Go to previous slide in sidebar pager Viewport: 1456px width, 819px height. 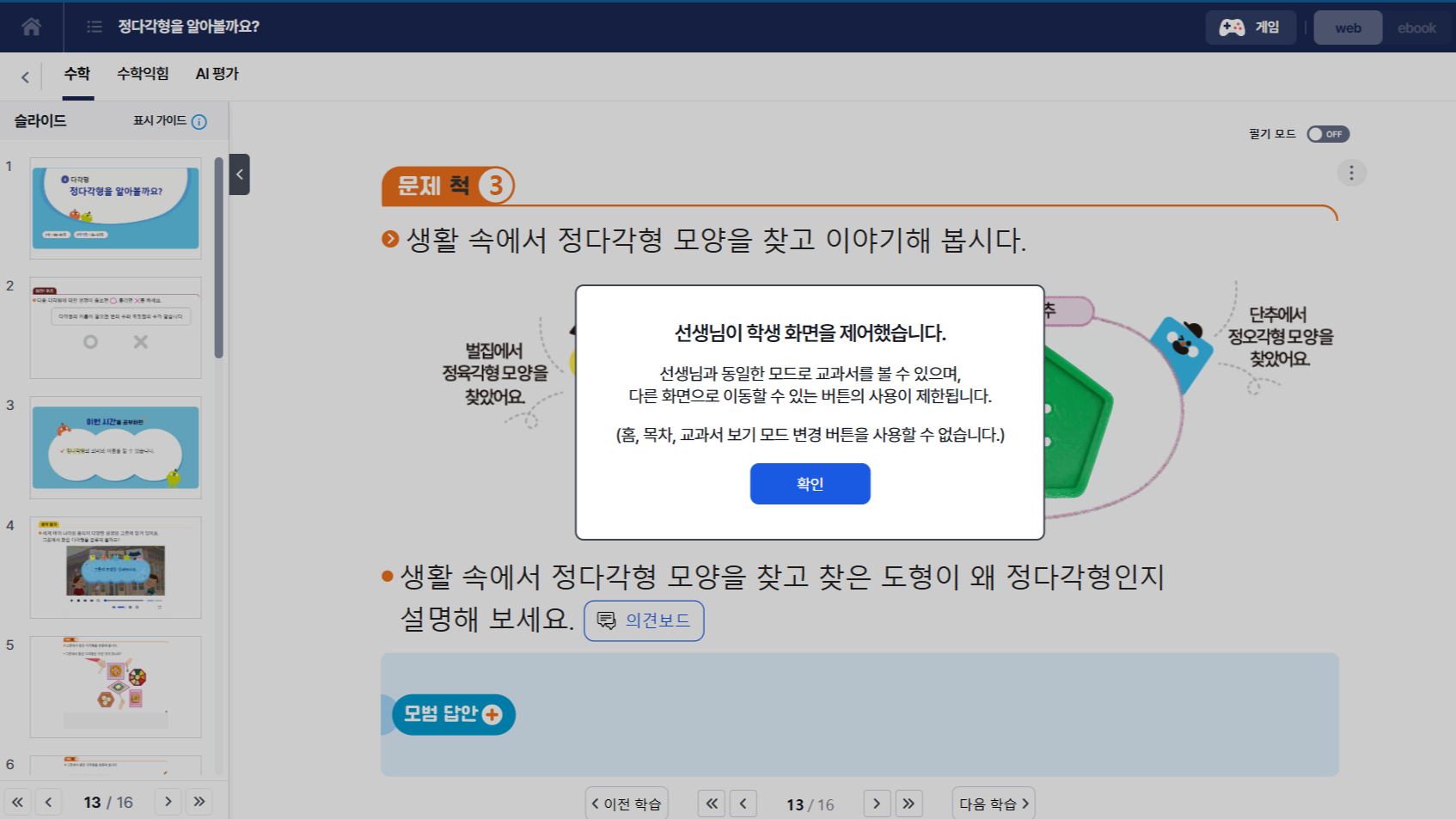pyautogui.click(x=48, y=802)
